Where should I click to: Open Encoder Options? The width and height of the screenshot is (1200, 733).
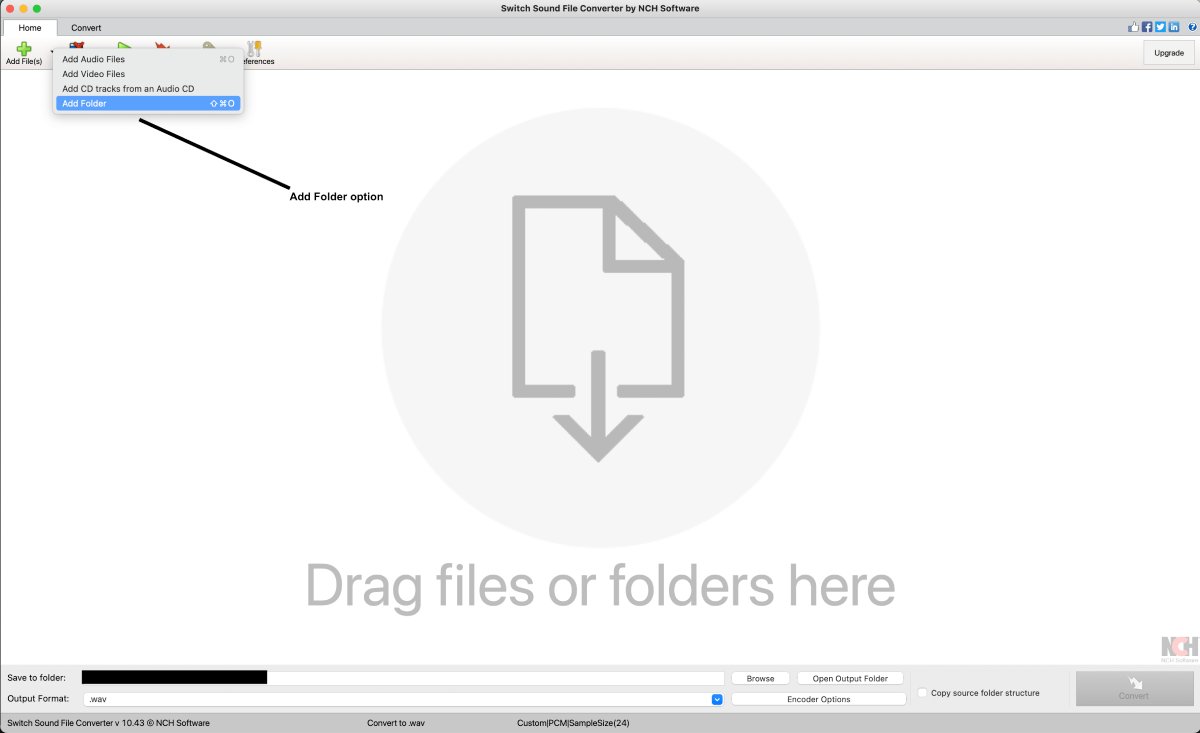click(x=819, y=699)
